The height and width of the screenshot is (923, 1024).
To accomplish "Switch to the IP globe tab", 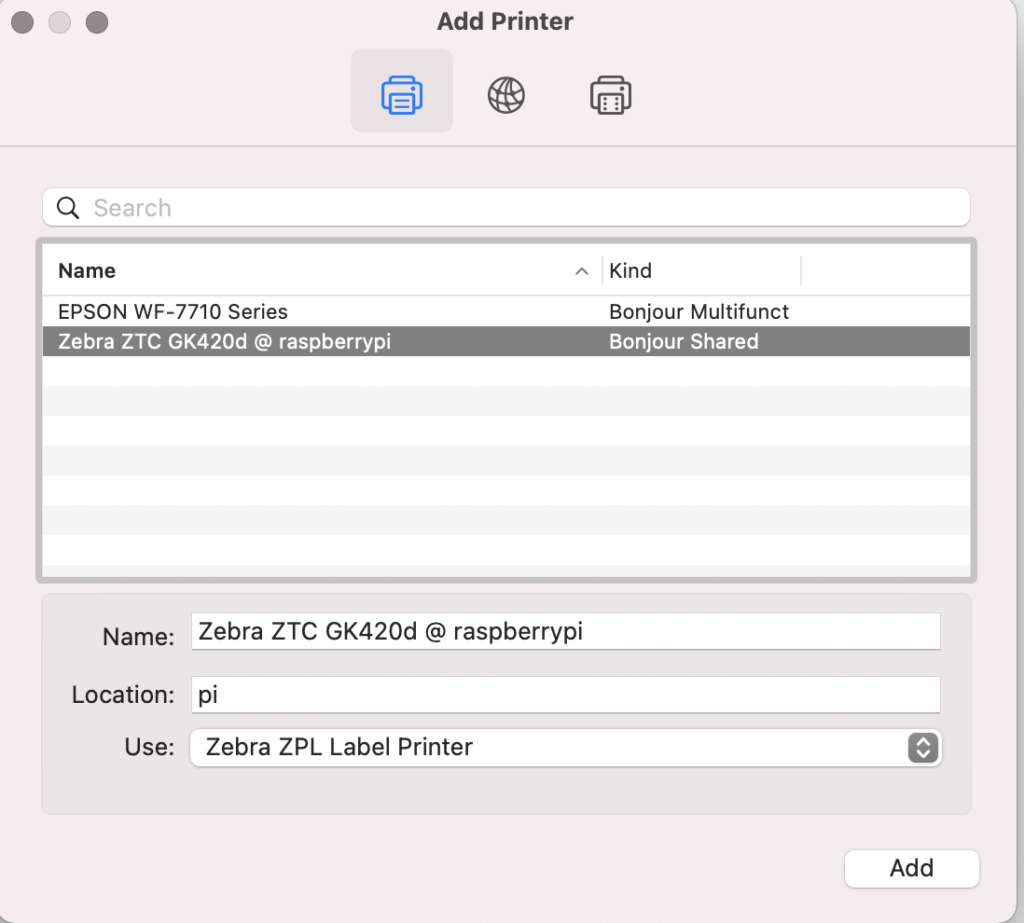I will point(506,95).
